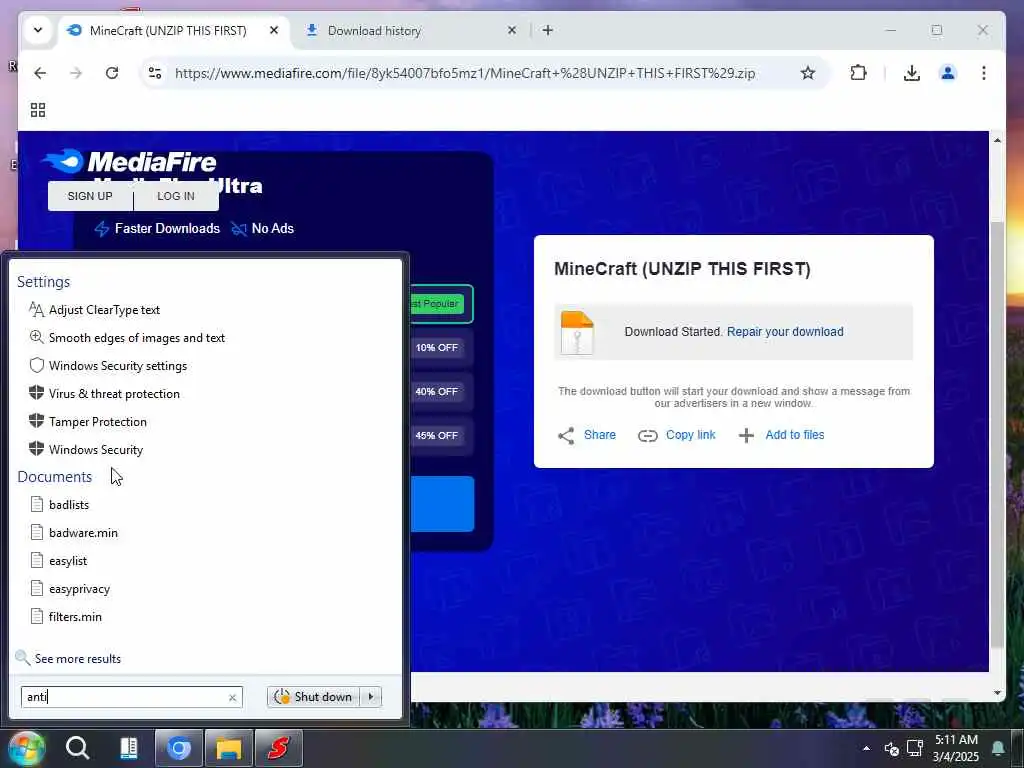Click Repair your download link
Image resolution: width=1024 pixels, height=768 pixels.
click(x=785, y=332)
